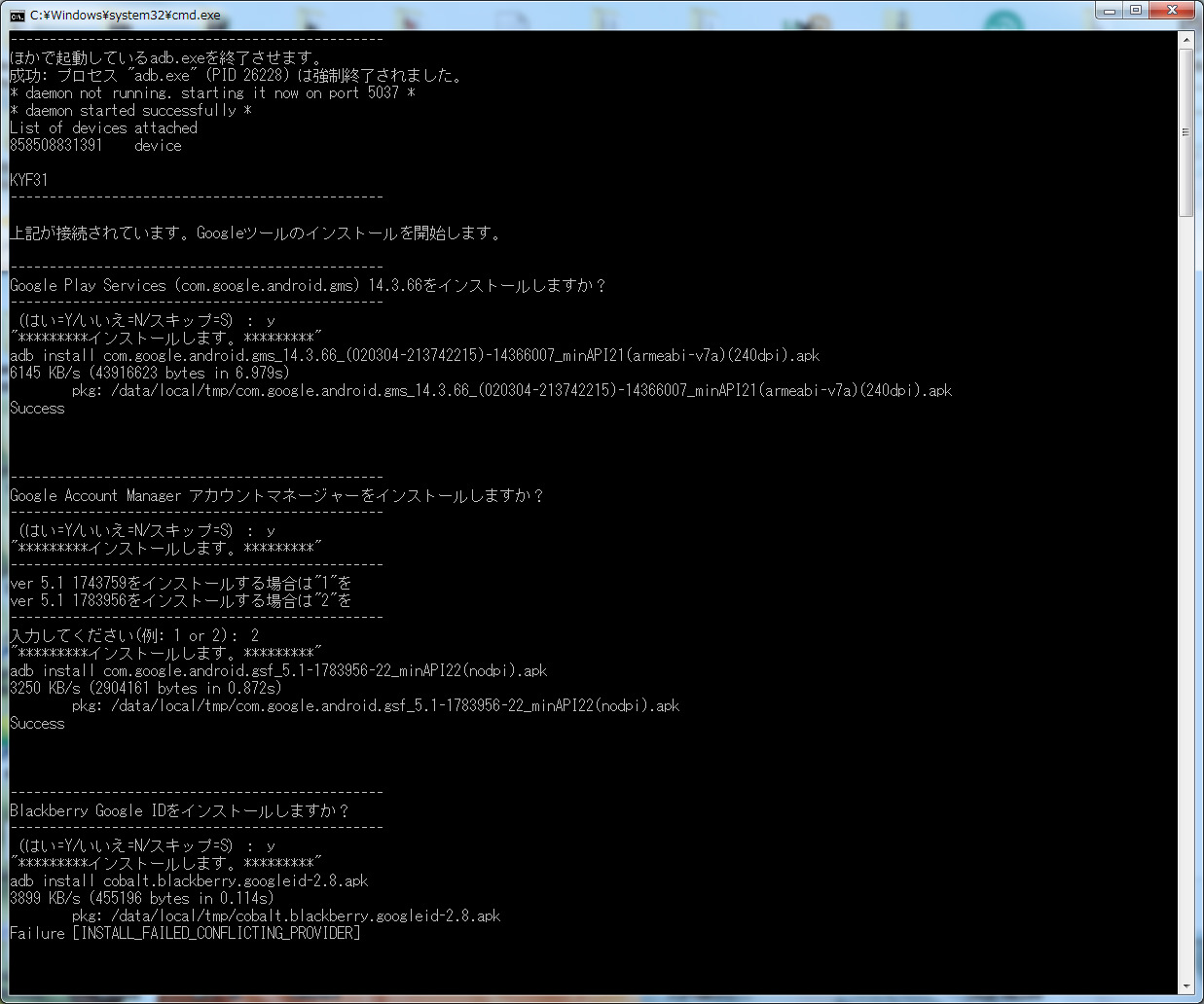Click the 'daemon started successfully' line
Viewport: 1204px width, 1004px height.
click(x=130, y=110)
